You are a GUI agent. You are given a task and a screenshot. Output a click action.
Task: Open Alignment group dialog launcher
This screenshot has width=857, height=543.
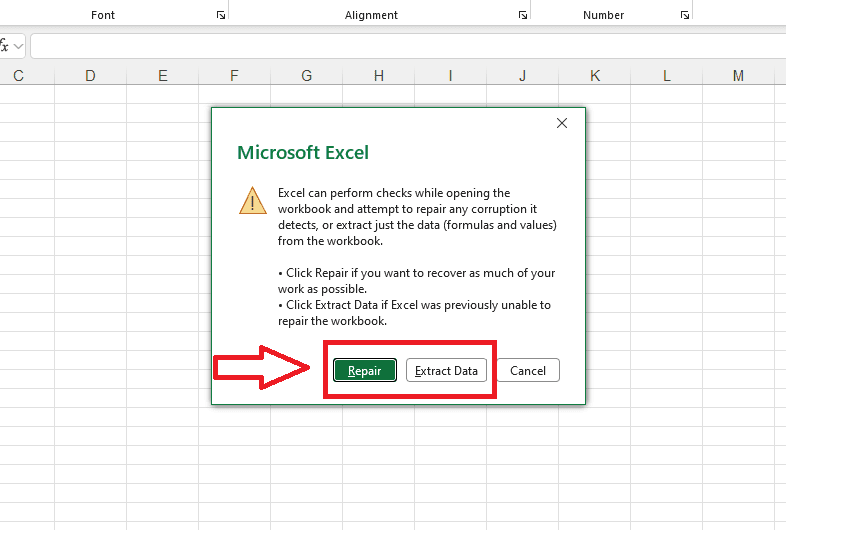(523, 15)
